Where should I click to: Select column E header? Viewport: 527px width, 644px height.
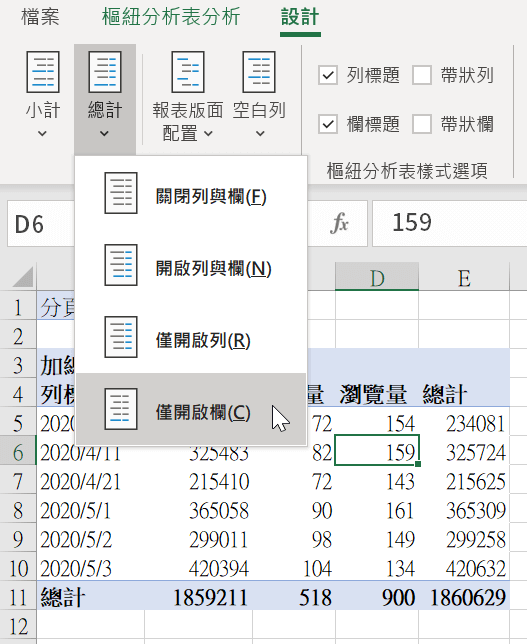pyautogui.click(x=464, y=277)
